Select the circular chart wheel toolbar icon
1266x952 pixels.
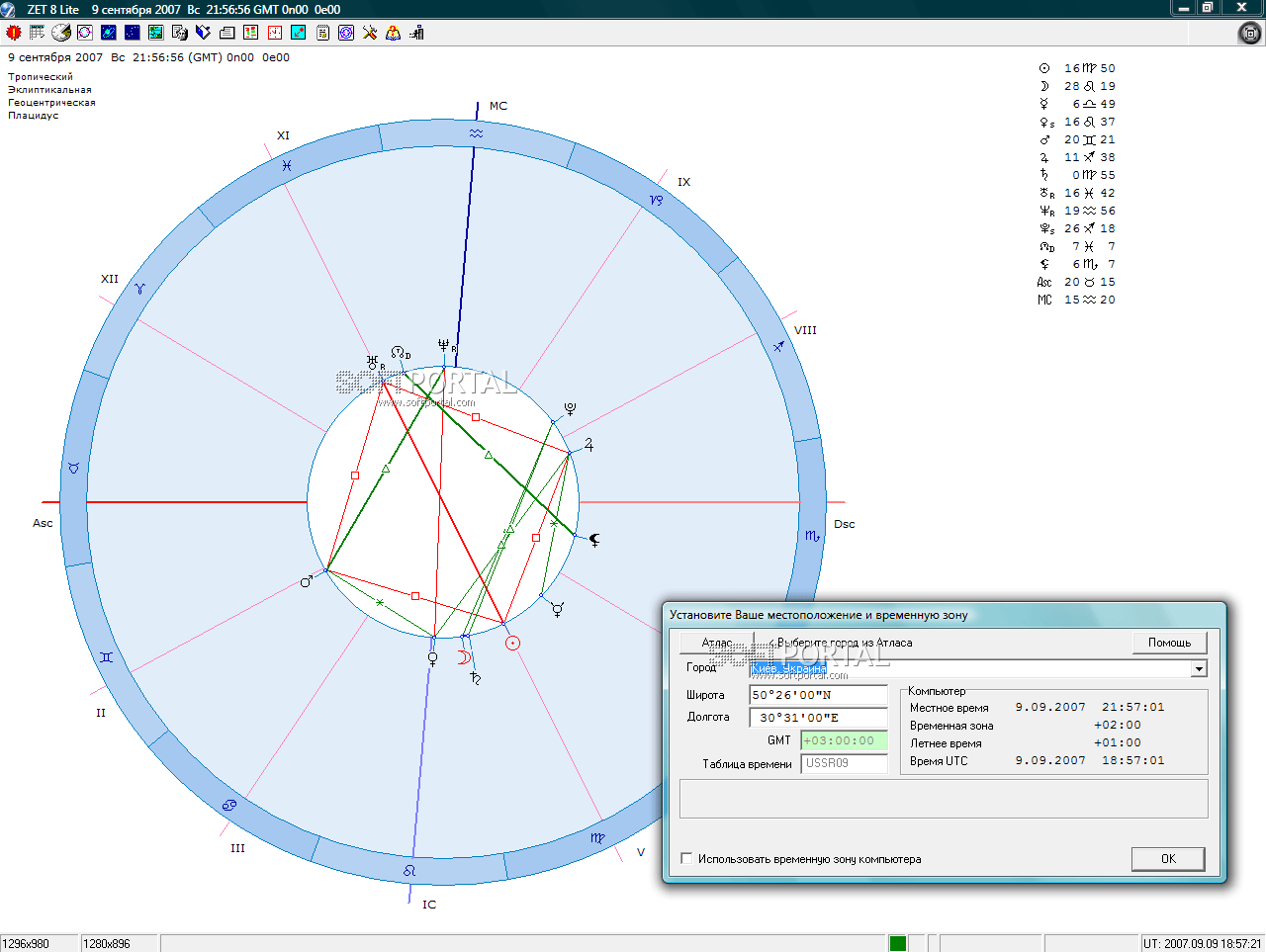point(85,33)
